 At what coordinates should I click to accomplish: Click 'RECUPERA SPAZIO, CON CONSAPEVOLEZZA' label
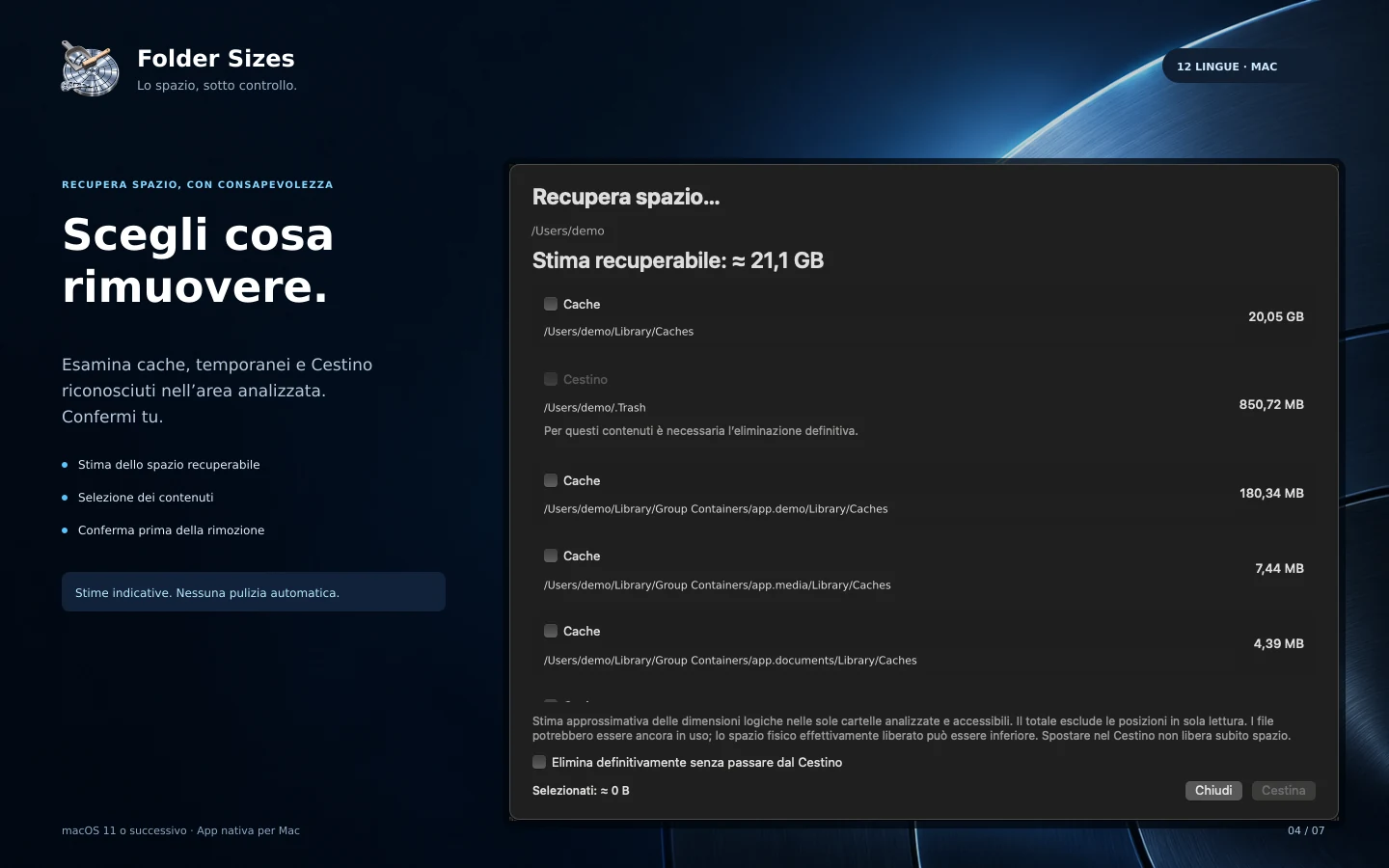point(198,184)
